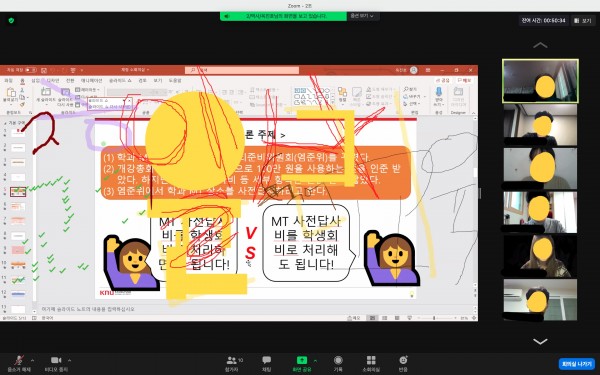Select slide 1 thumbnail in slide panel
Viewport: 600px width, 375px height.
[x=18, y=133]
